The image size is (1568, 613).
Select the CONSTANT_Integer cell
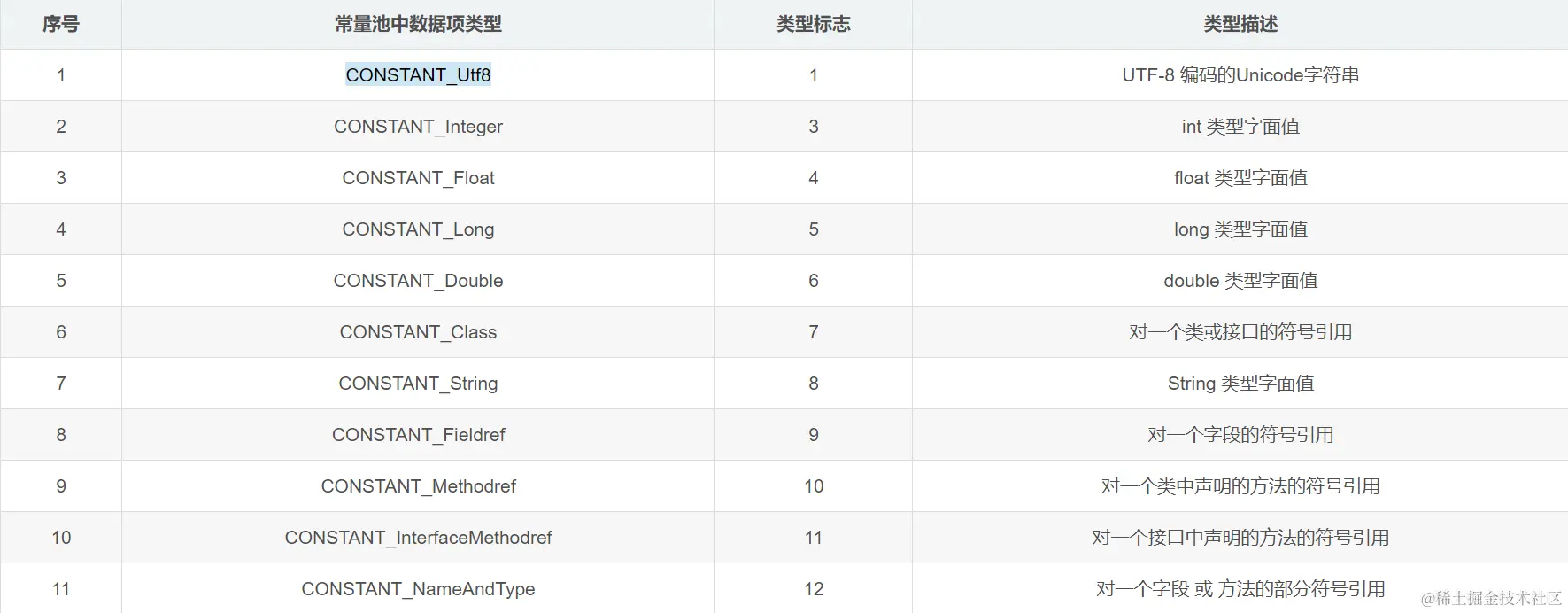[x=418, y=127]
